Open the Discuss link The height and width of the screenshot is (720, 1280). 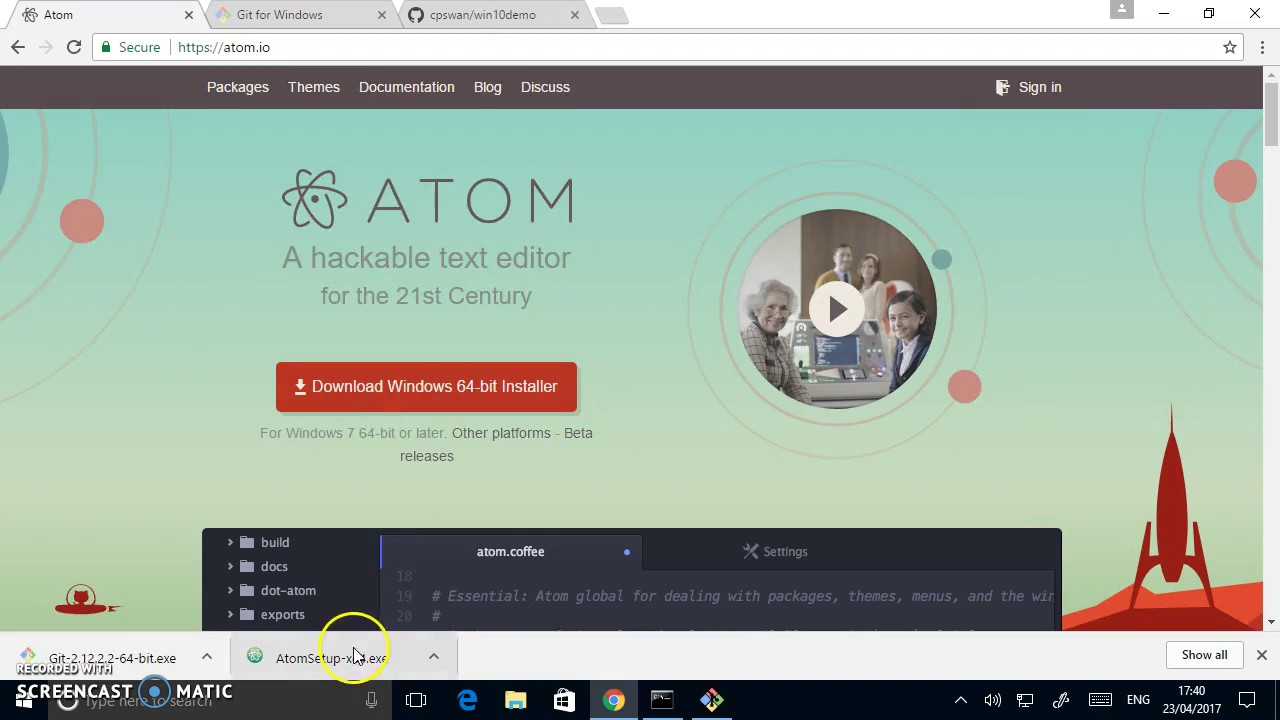[545, 87]
